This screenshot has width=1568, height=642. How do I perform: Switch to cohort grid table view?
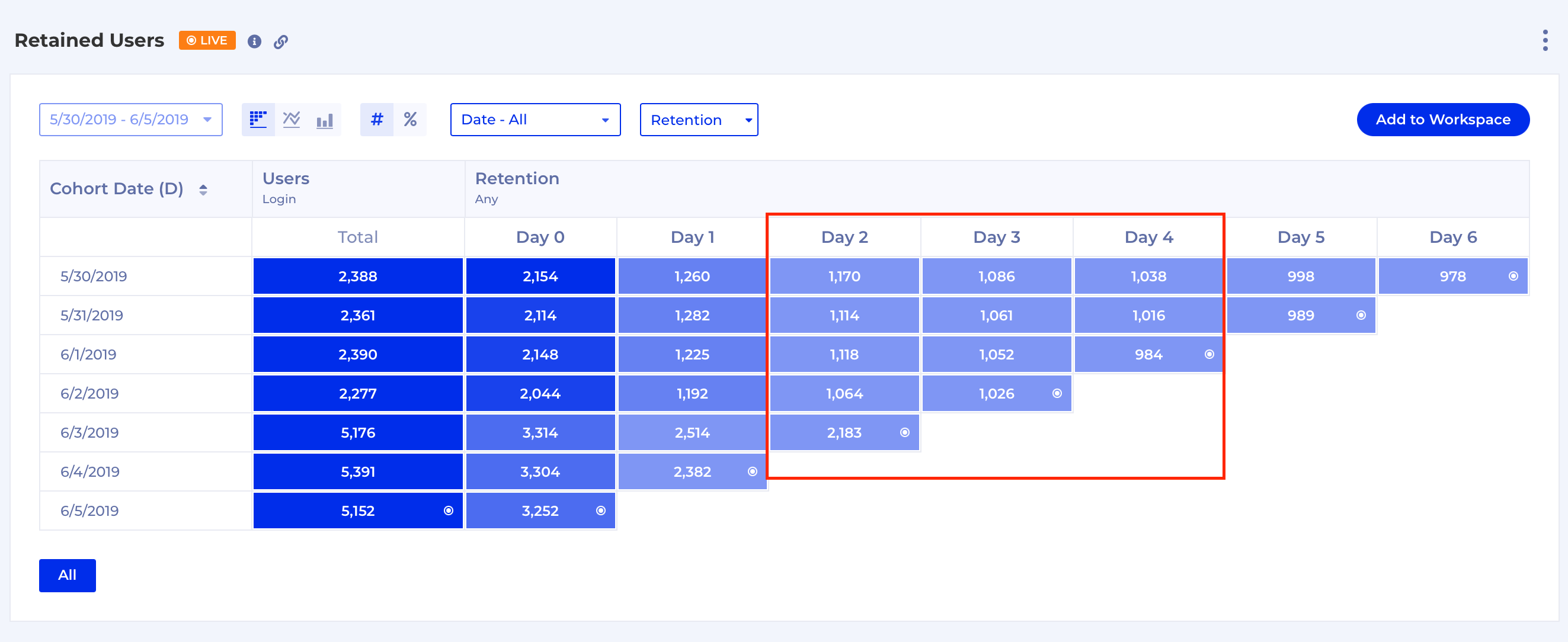point(258,119)
